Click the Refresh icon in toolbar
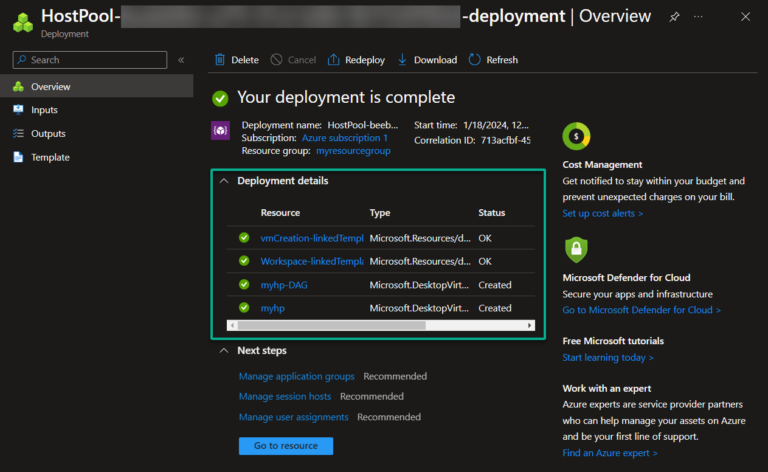The image size is (768, 472). point(476,60)
